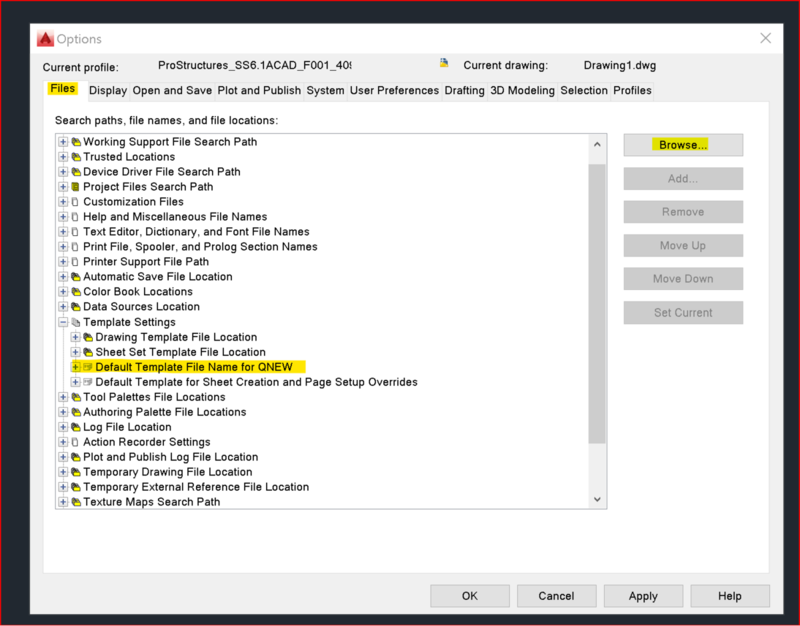This screenshot has height=626, width=800.
Task: Open the Open and Save tab
Action: point(172,91)
